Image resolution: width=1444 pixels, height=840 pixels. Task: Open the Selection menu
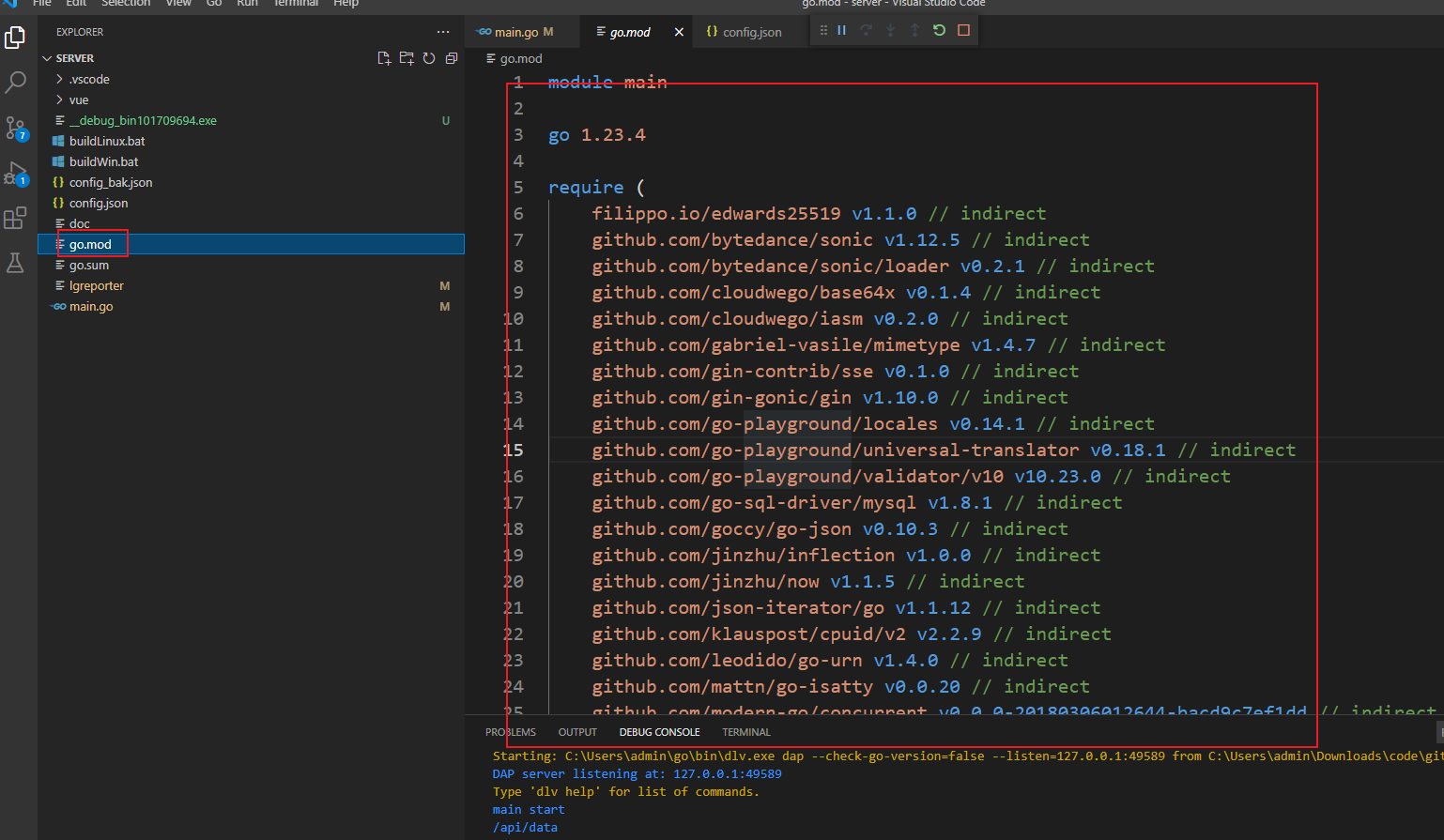coord(126,4)
